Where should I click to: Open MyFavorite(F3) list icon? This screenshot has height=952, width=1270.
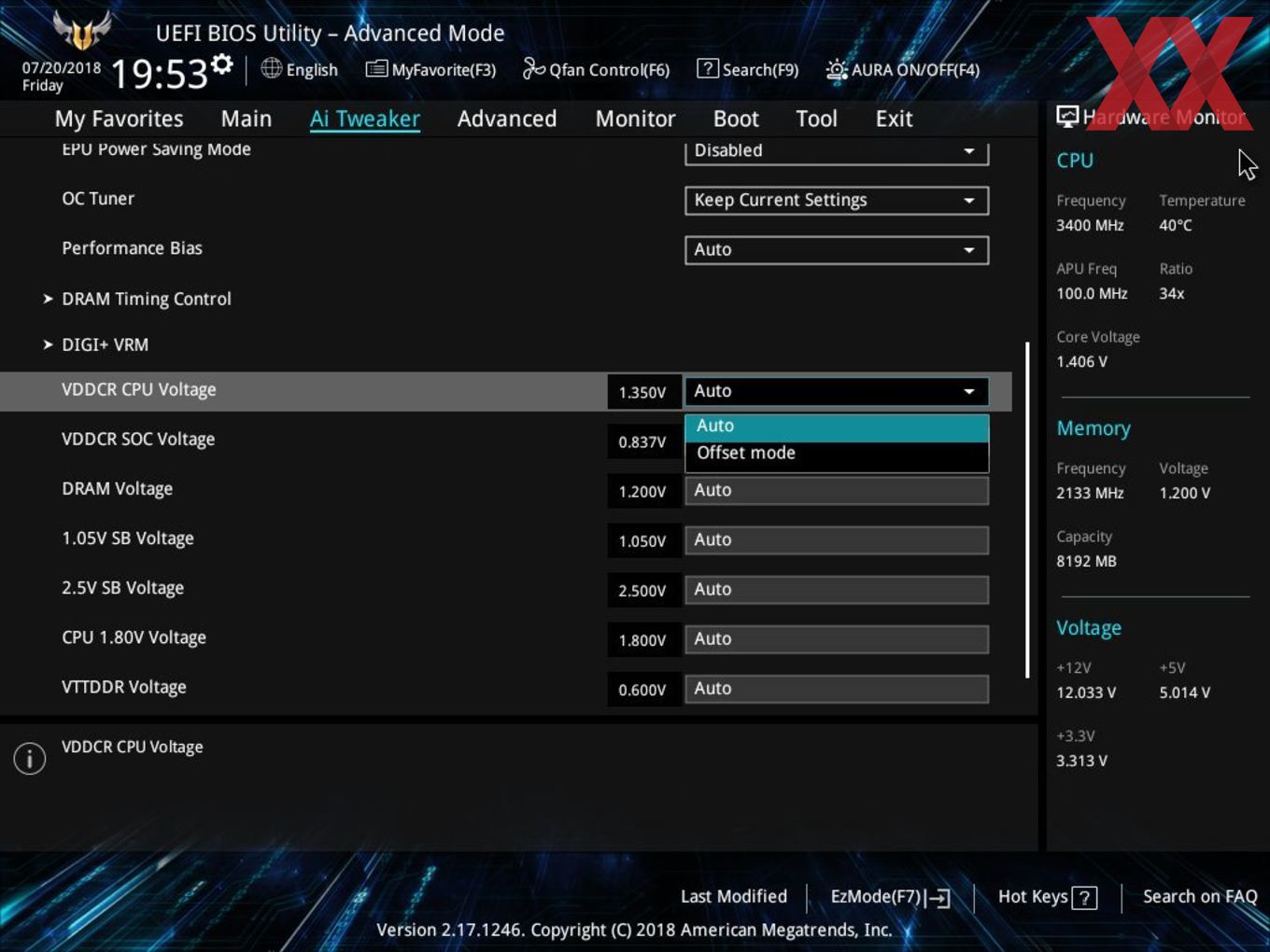click(x=376, y=69)
